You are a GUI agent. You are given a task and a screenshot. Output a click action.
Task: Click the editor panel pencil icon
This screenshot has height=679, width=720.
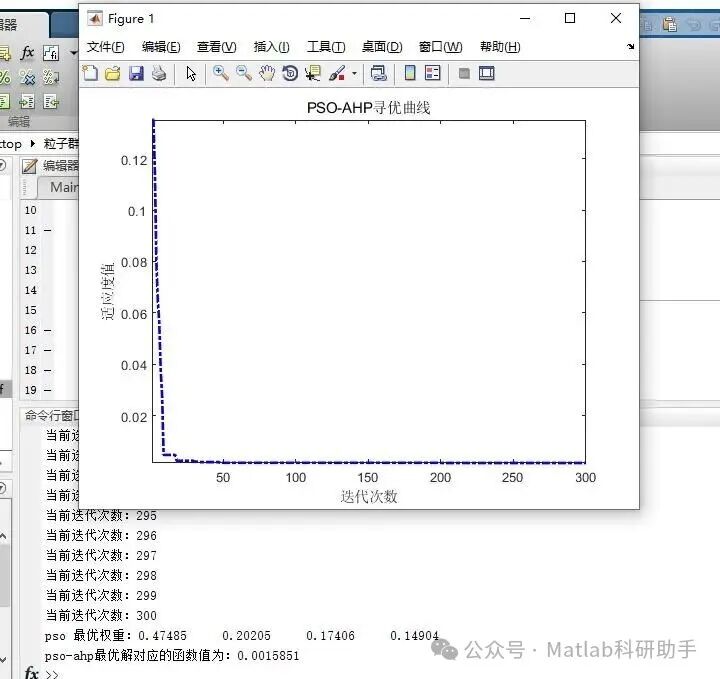30,166
